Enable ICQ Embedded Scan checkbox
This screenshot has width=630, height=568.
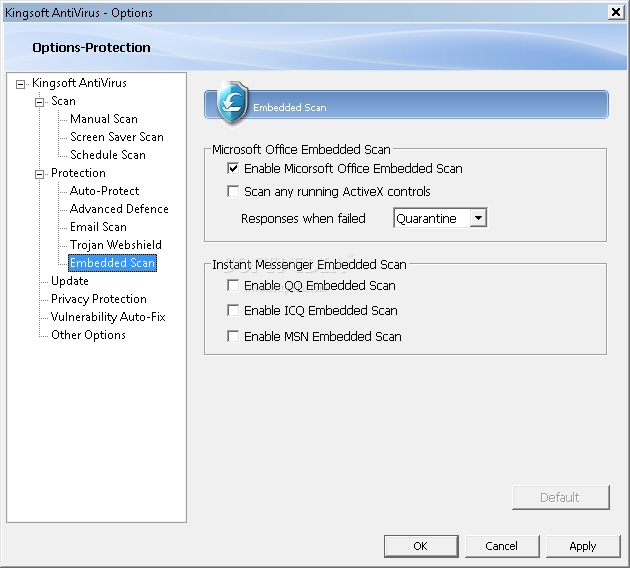coord(233,311)
